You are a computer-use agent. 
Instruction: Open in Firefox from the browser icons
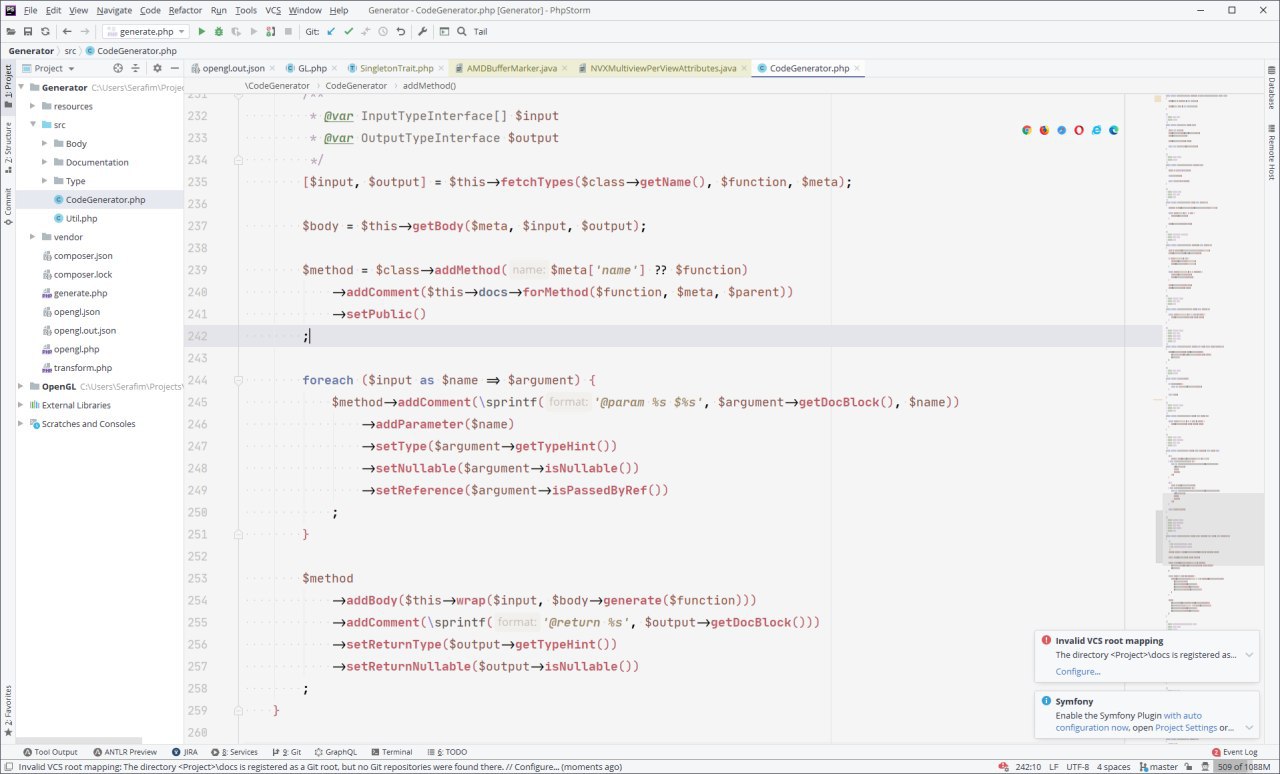(1044, 130)
